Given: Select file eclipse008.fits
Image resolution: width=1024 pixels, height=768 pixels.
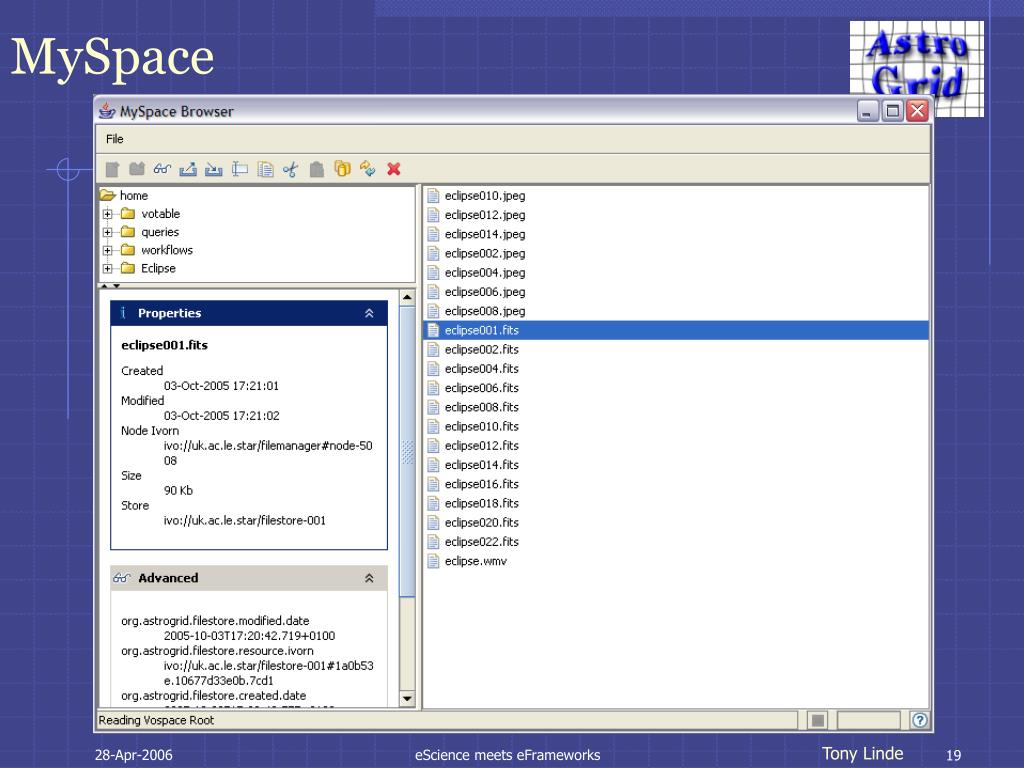Looking at the screenshot, I should pos(482,408).
